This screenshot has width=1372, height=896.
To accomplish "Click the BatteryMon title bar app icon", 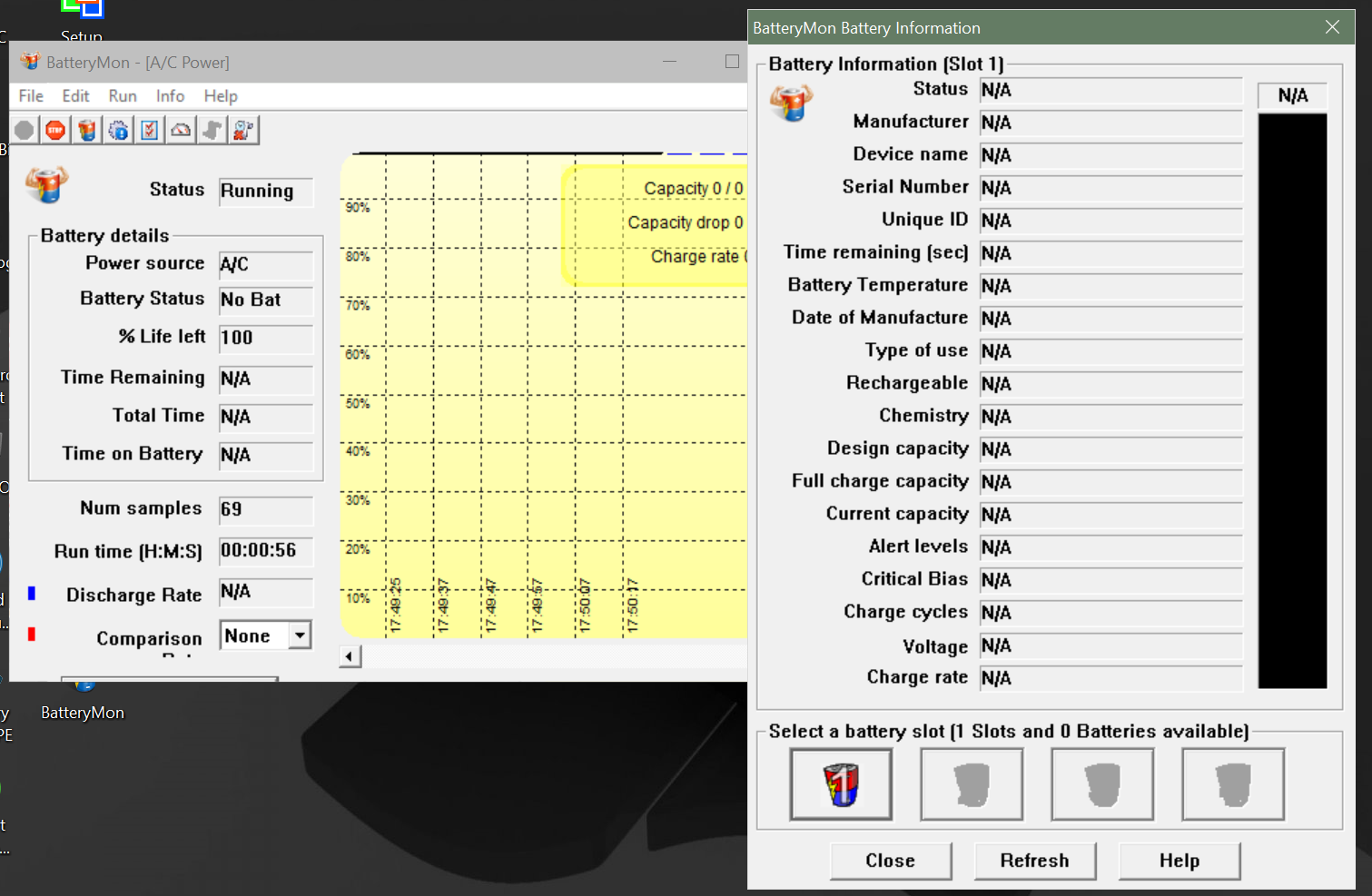I will [x=30, y=62].
